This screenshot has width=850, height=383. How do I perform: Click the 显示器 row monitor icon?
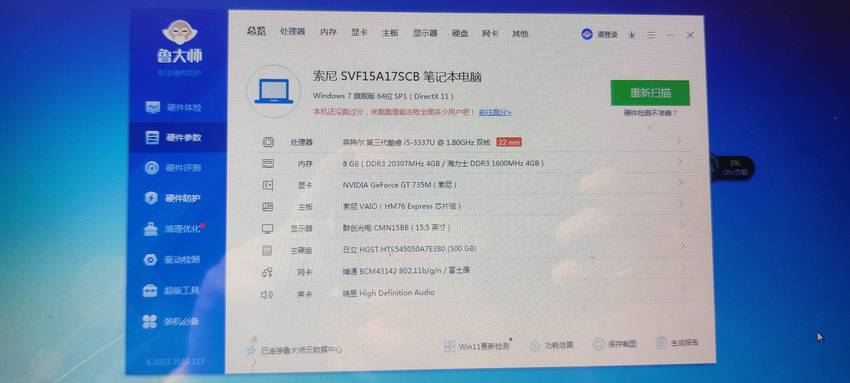click(x=267, y=228)
